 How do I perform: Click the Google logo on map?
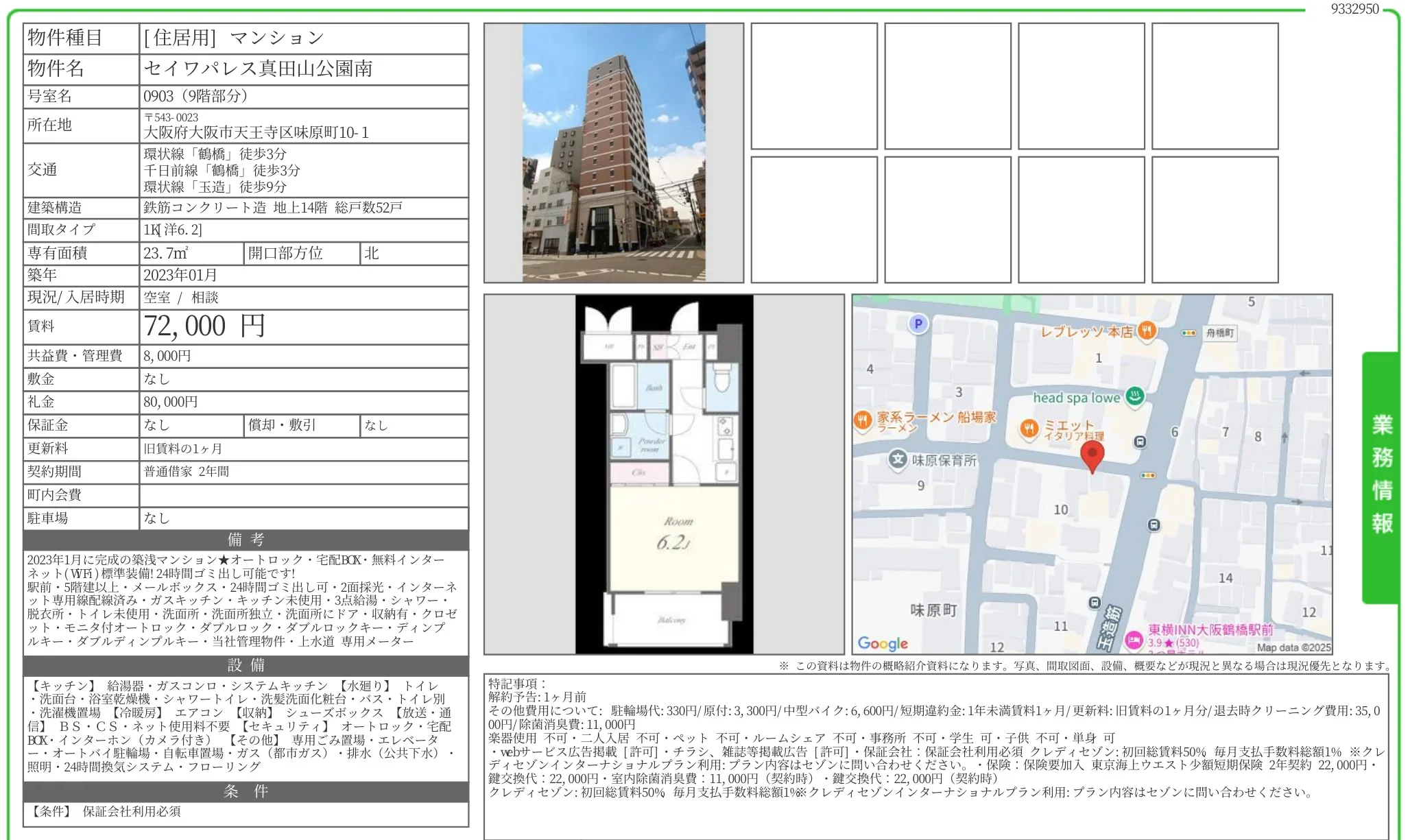tap(883, 643)
